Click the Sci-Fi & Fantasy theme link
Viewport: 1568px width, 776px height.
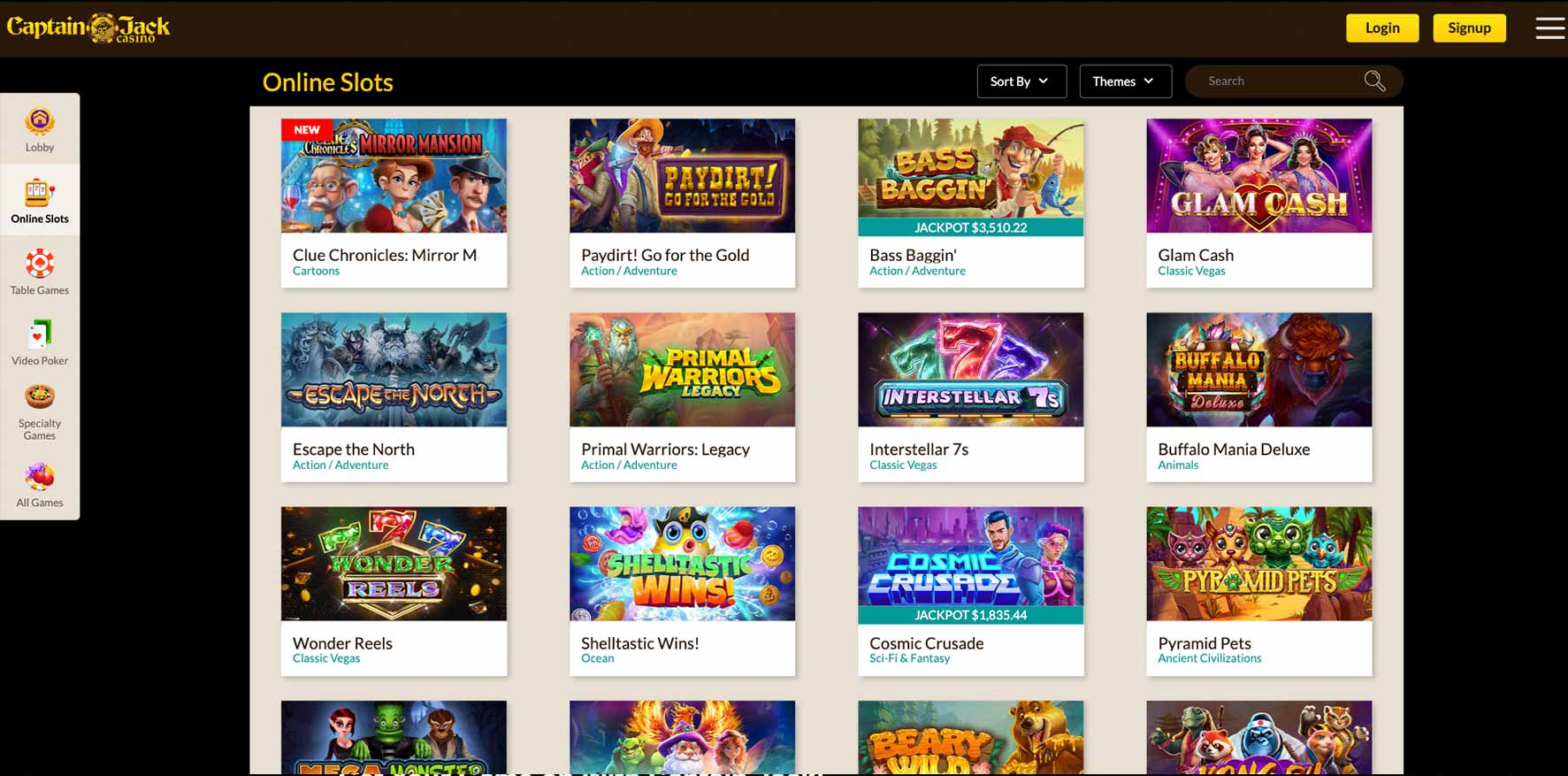[909, 658]
